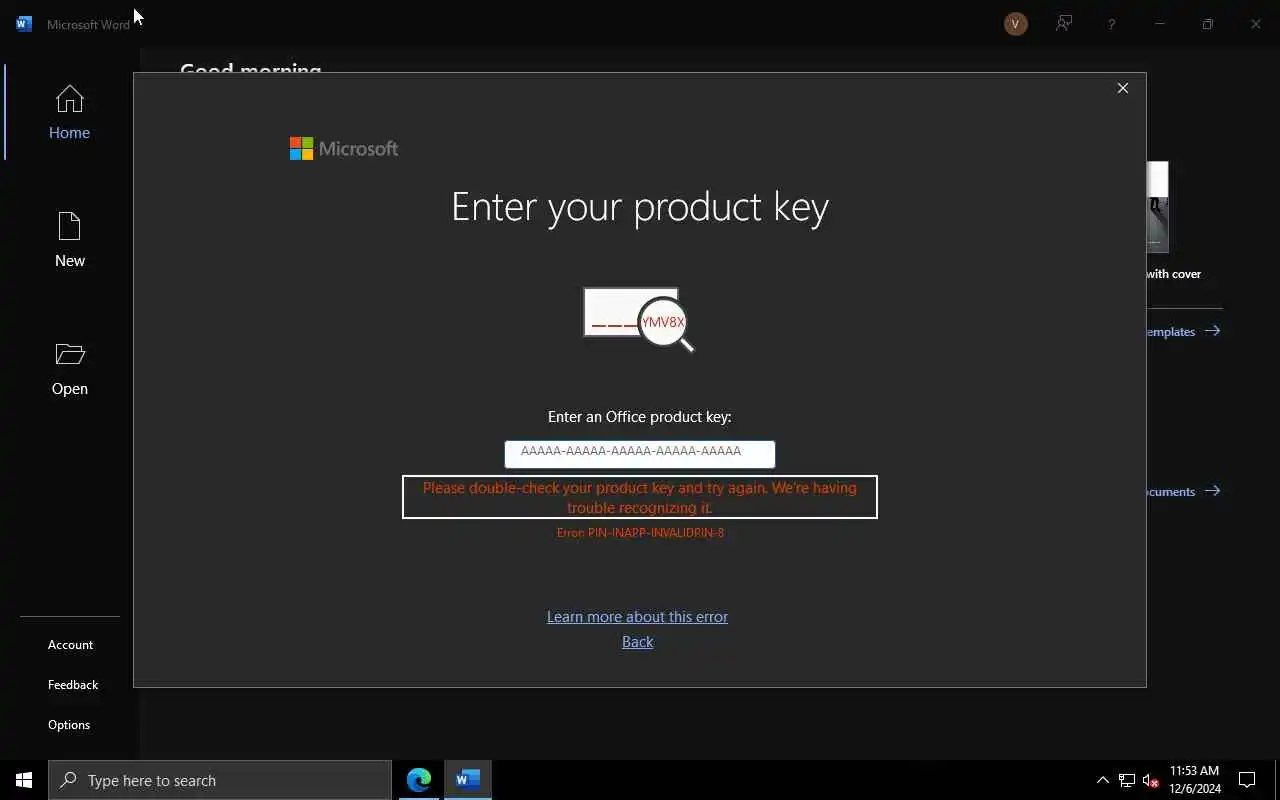Click the product key magnifier illustration

tap(639, 320)
